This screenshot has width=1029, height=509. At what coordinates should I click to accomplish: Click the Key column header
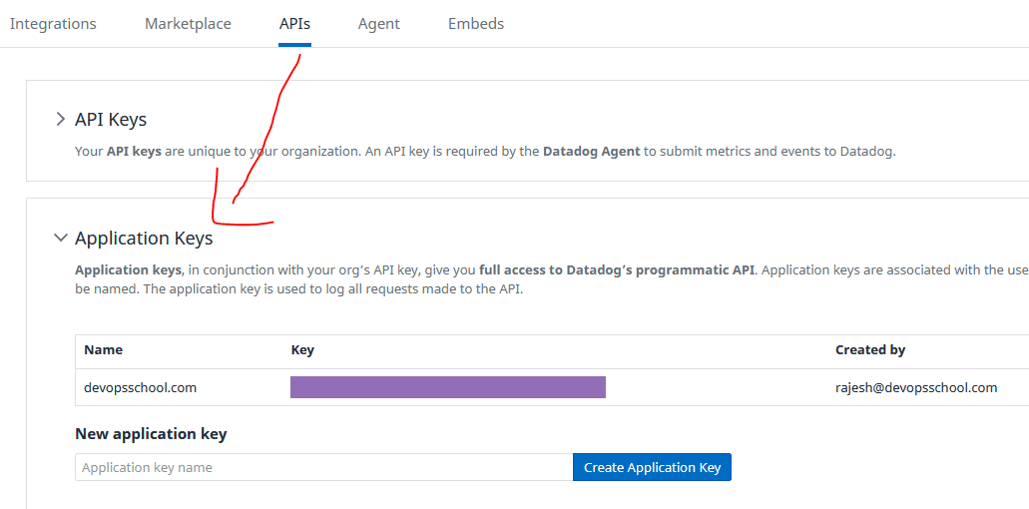coord(302,350)
